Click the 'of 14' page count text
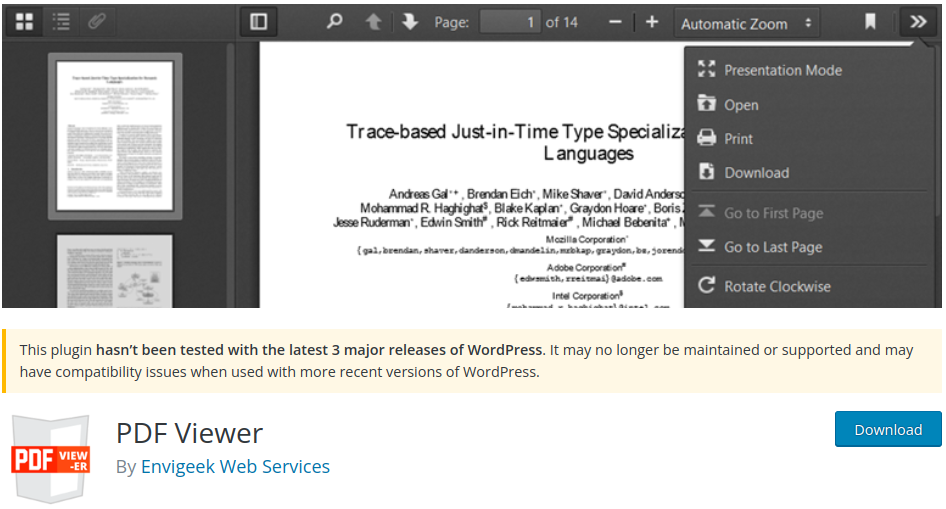This screenshot has height=509, width=946. [x=562, y=22]
